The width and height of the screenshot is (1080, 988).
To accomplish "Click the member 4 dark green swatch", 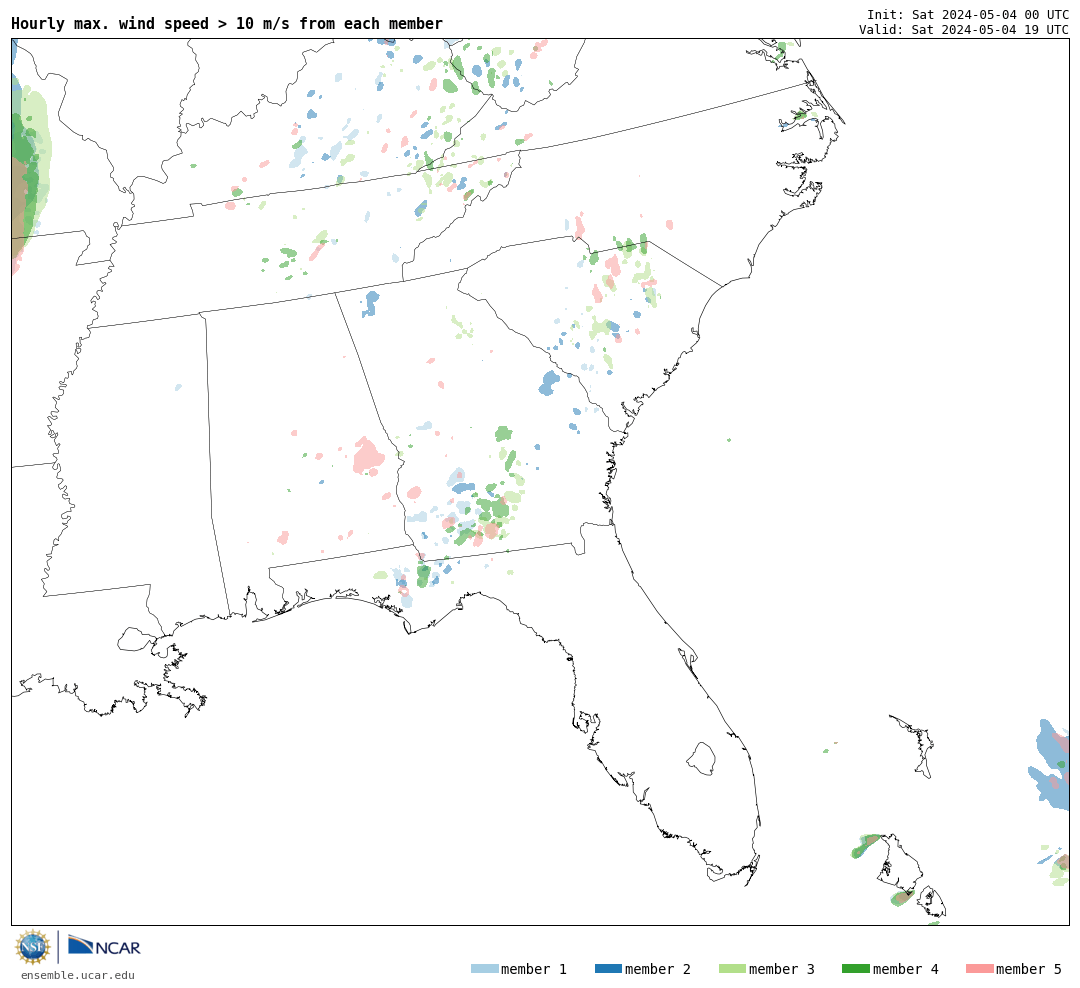I will 856,969.
